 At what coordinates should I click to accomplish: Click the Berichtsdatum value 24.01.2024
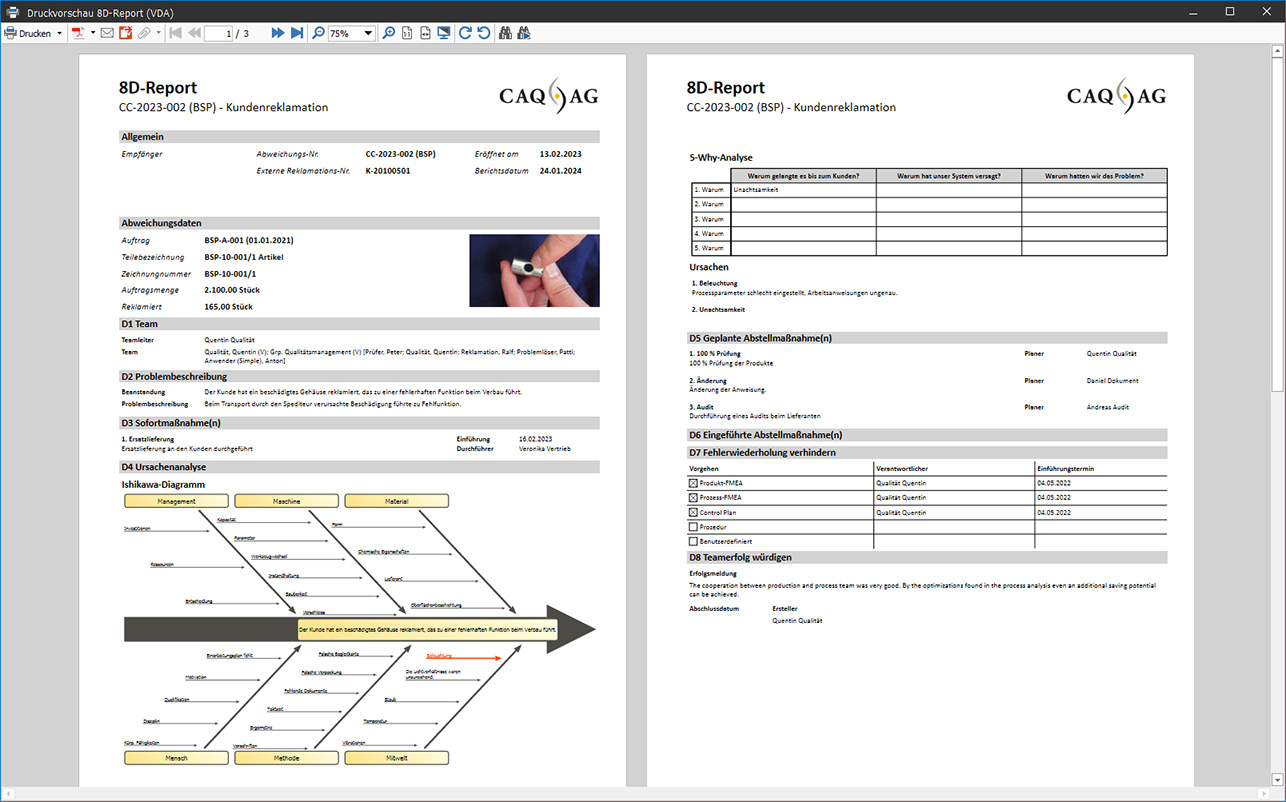560,171
